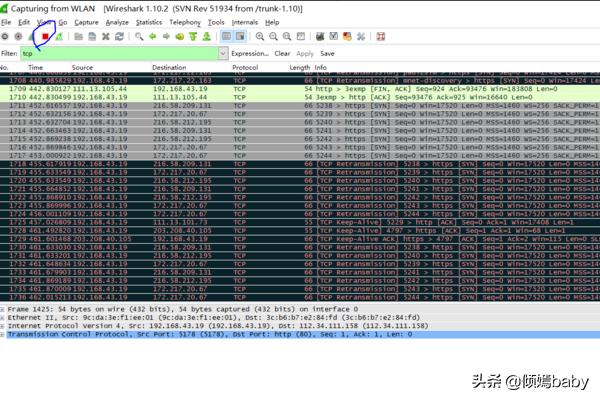Edit capture filters icon

[x=320, y=37]
